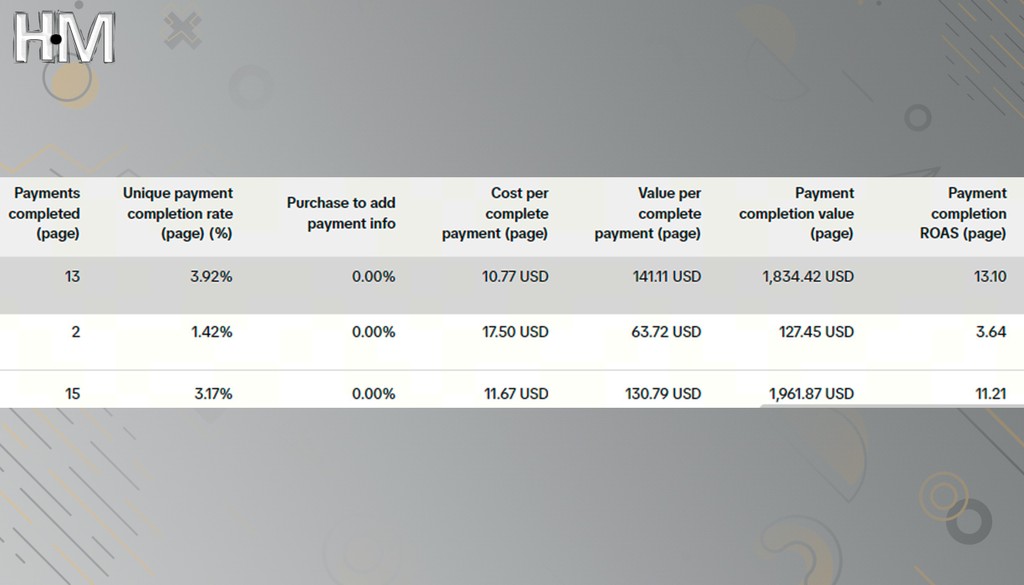Select the Payments completed (page) column header
The image size is (1024, 585).
pyautogui.click(x=44, y=213)
